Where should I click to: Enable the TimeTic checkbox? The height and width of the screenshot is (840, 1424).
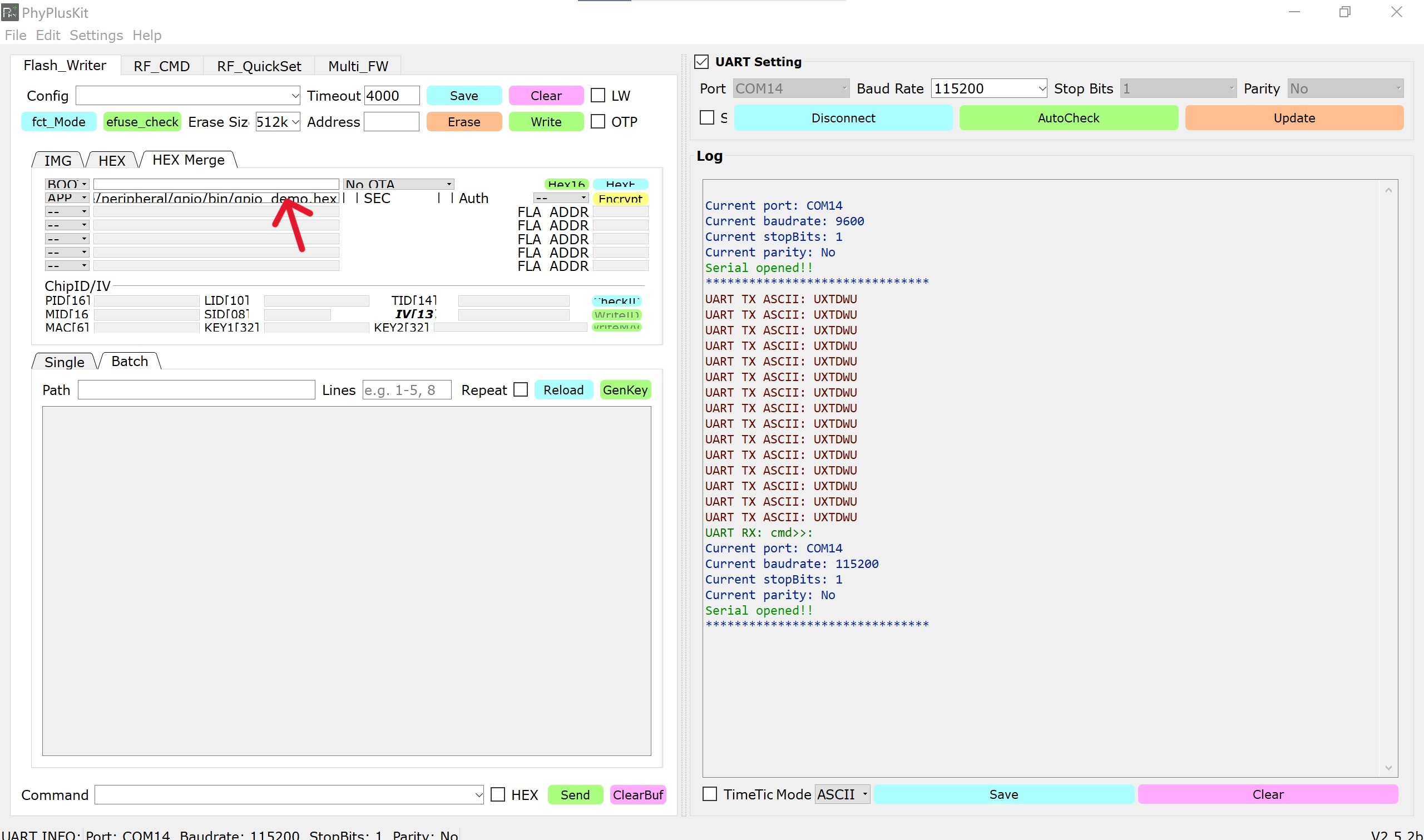coord(710,794)
